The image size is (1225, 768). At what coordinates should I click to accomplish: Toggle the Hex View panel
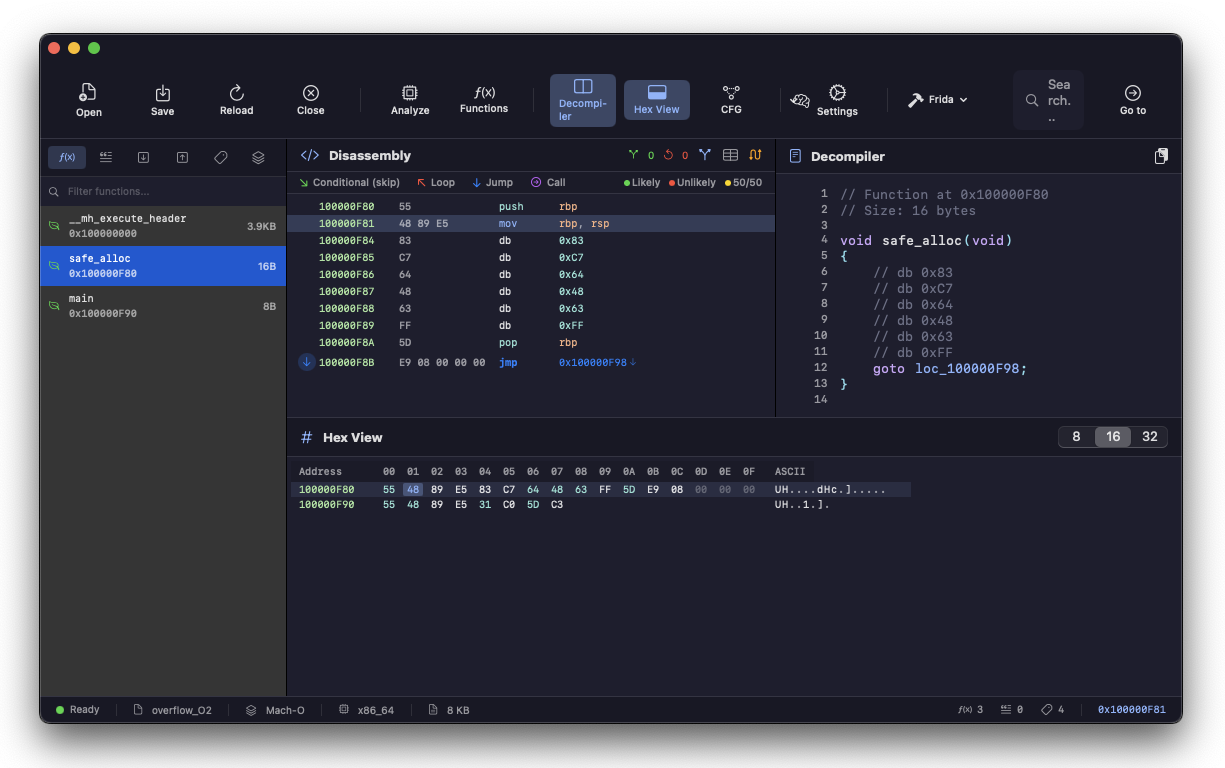(x=657, y=99)
